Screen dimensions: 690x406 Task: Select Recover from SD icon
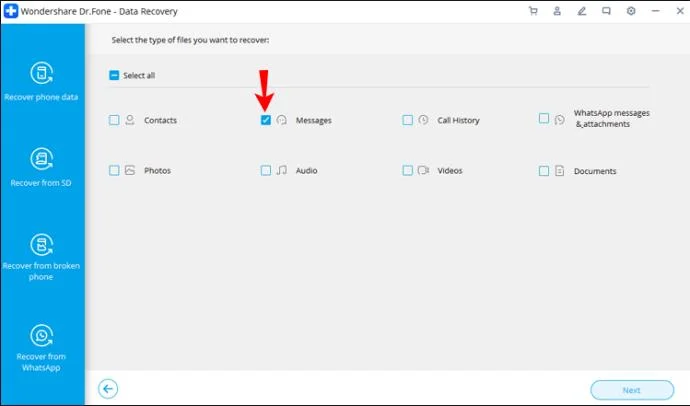tap(41, 158)
